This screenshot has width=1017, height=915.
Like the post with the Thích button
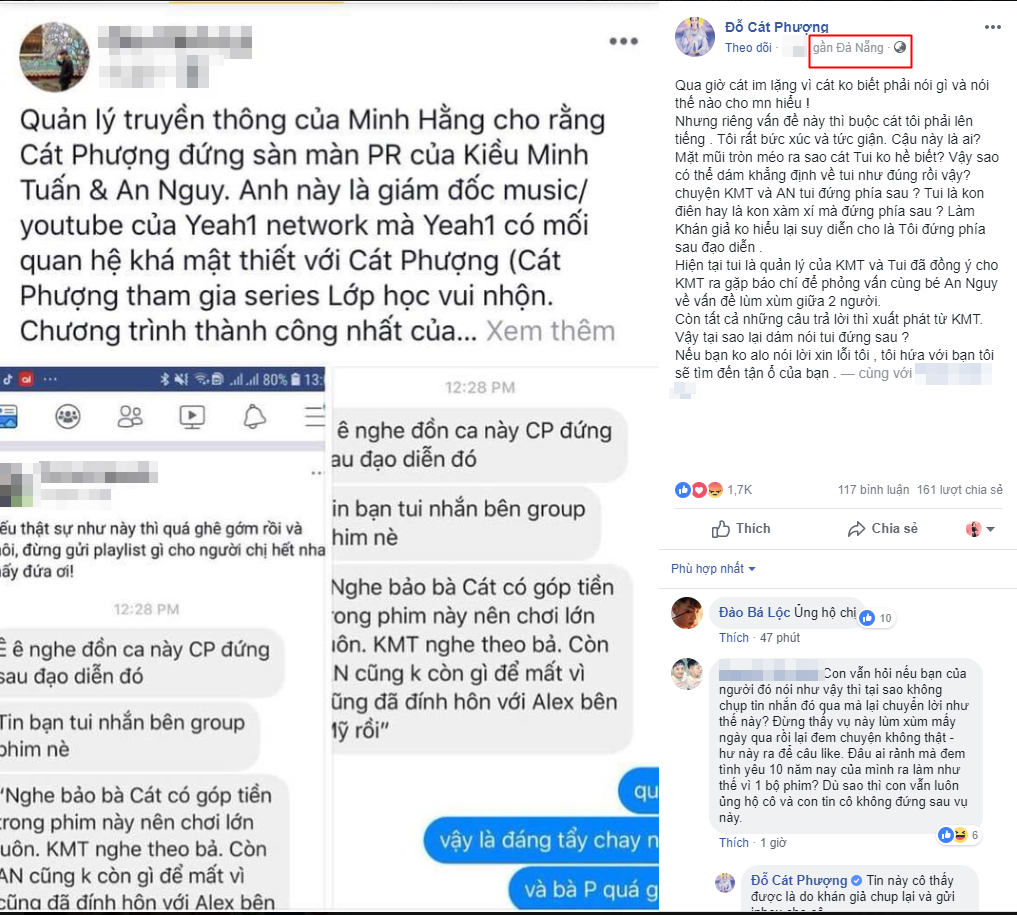pyautogui.click(x=741, y=529)
